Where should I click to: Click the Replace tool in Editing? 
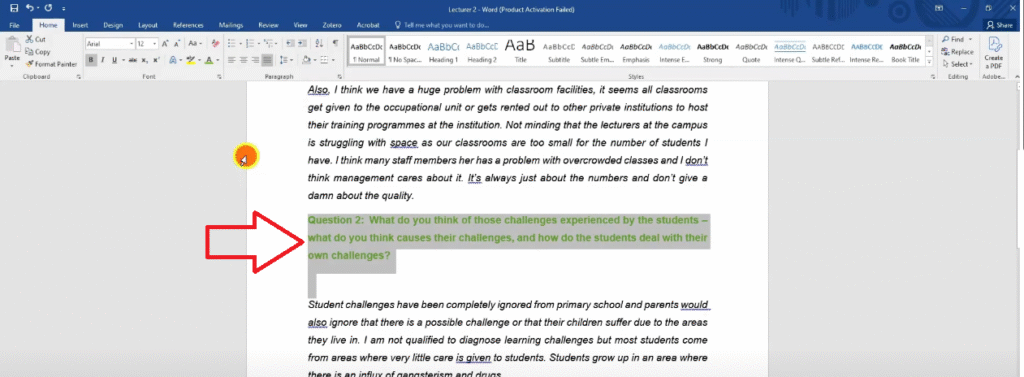point(957,52)
